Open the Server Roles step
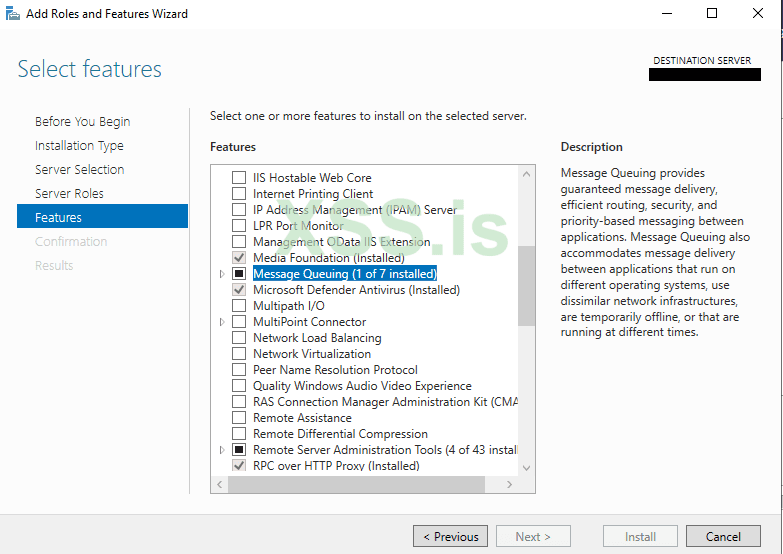The image size is (783, 554). 69,193
